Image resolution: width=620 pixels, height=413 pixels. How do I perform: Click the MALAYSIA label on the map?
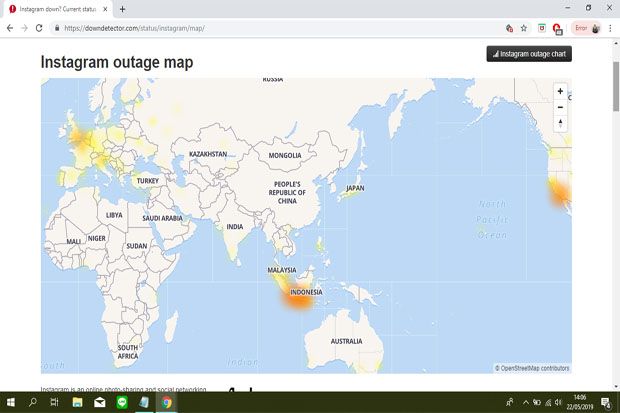[x=282, y=270]
